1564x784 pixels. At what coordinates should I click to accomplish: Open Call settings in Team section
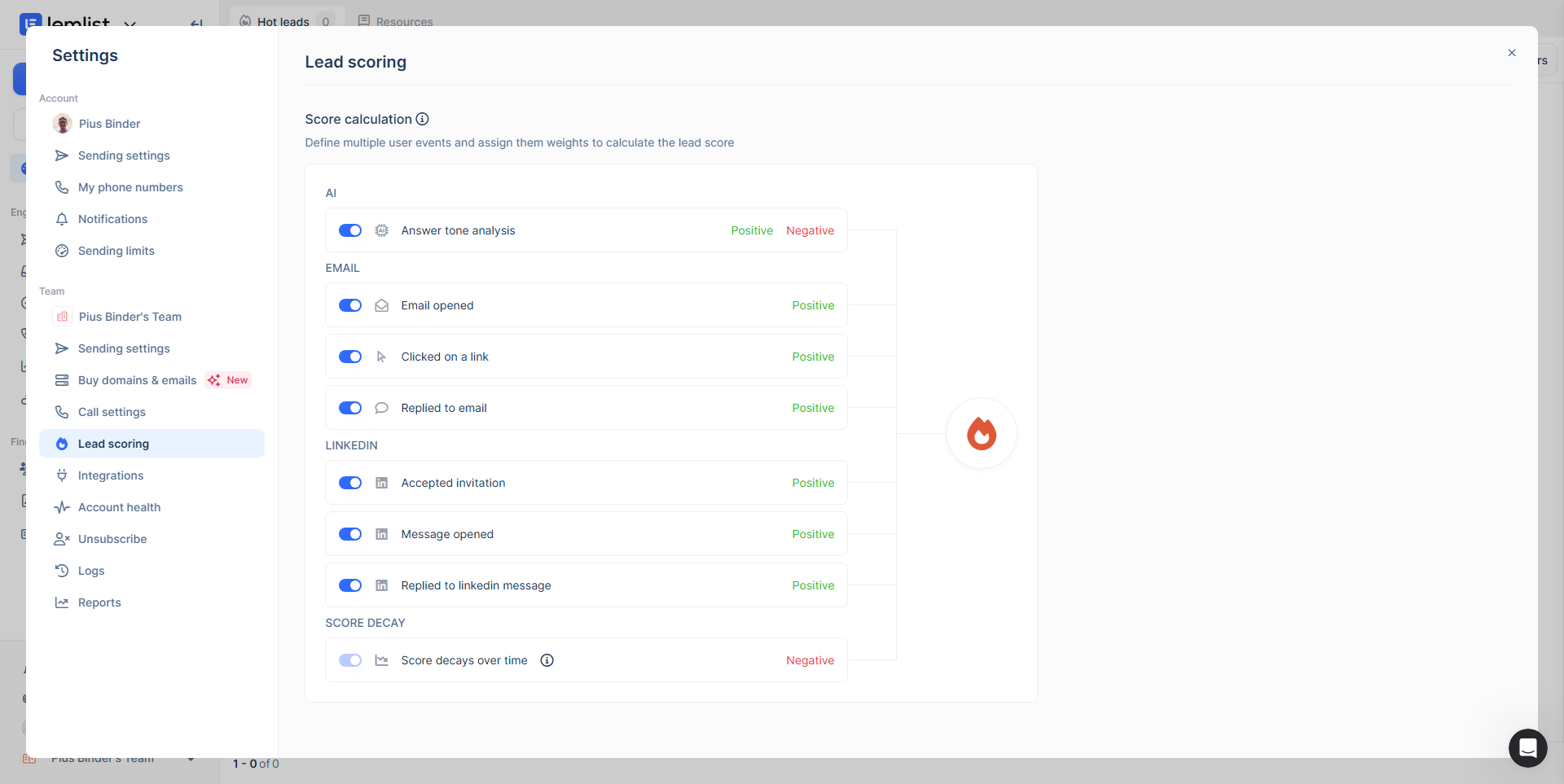click(x=112, y=412)
